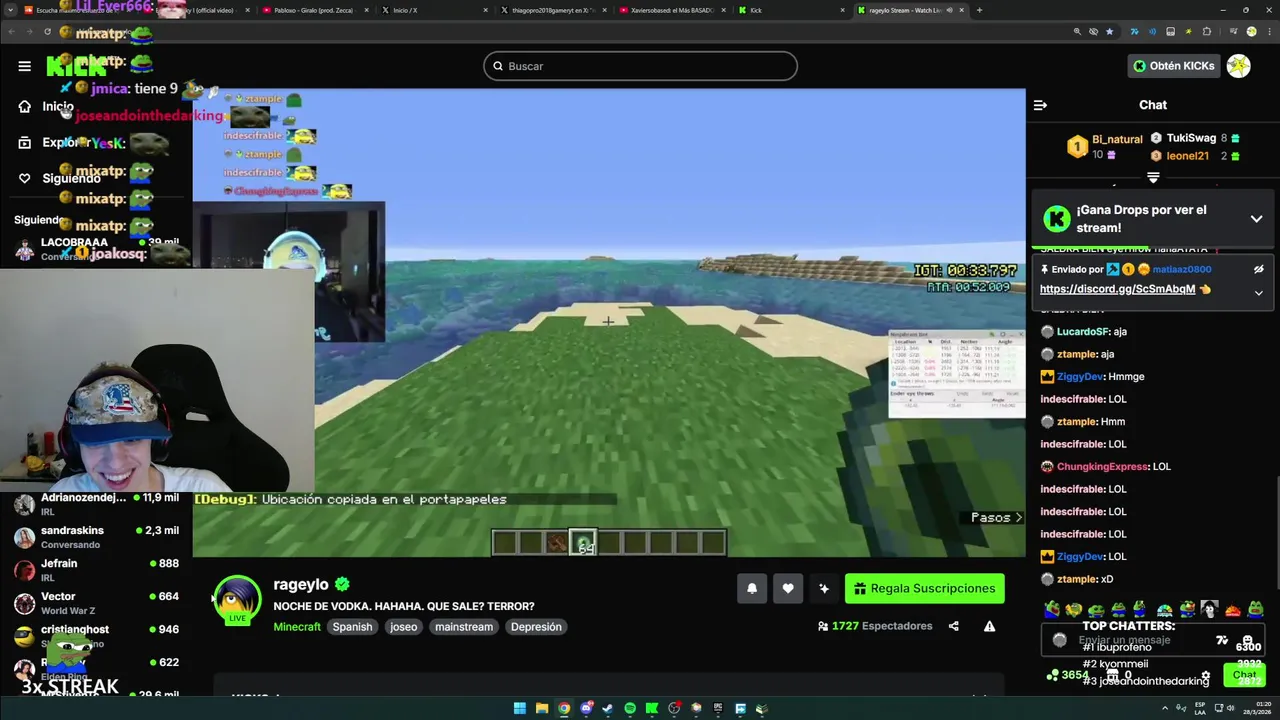Image resolution: width=1280 pixels, height=720 pixels.
Task: Toggle the follow heart button
Action: (x=788, y=589)
